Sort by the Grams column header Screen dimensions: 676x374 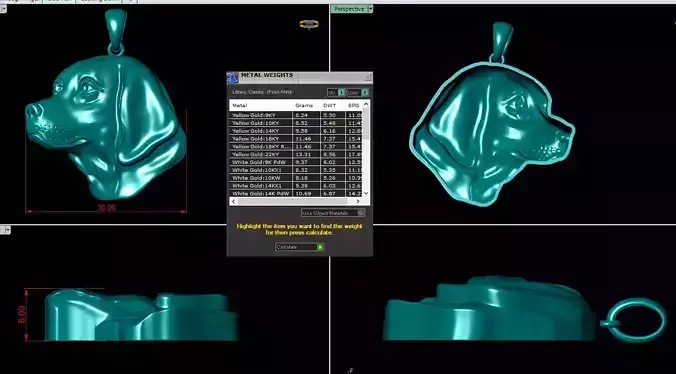click(x=306, y=106)
